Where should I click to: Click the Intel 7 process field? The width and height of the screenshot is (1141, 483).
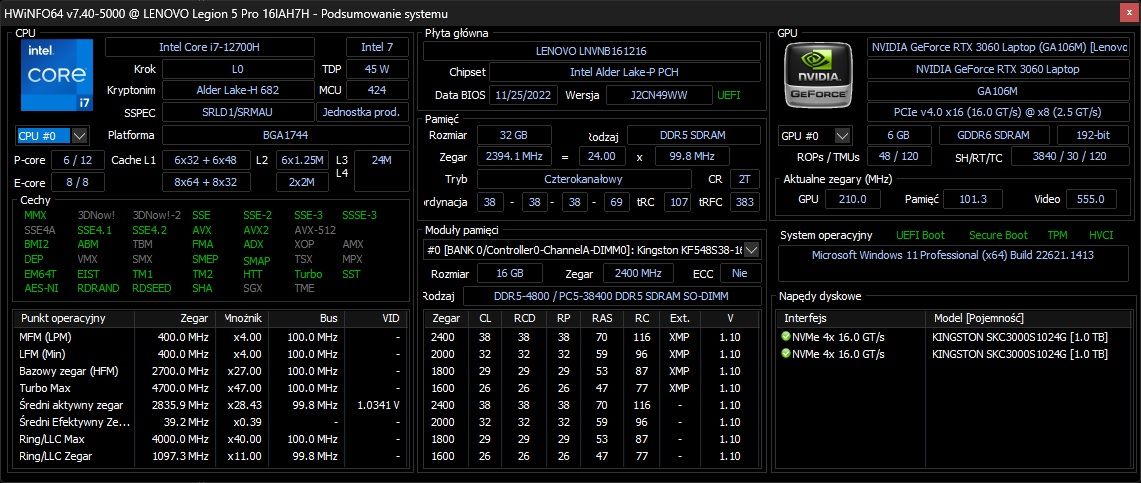pos(377,47)
